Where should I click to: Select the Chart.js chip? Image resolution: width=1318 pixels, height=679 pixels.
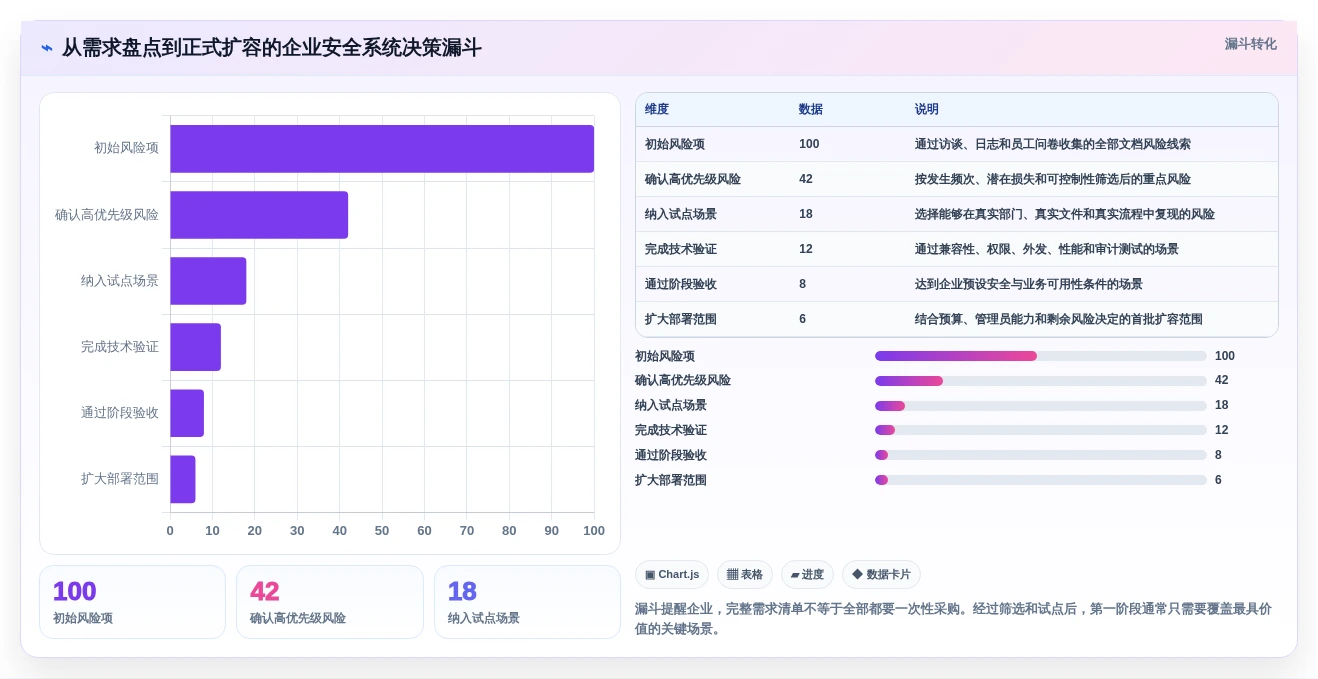672,574
